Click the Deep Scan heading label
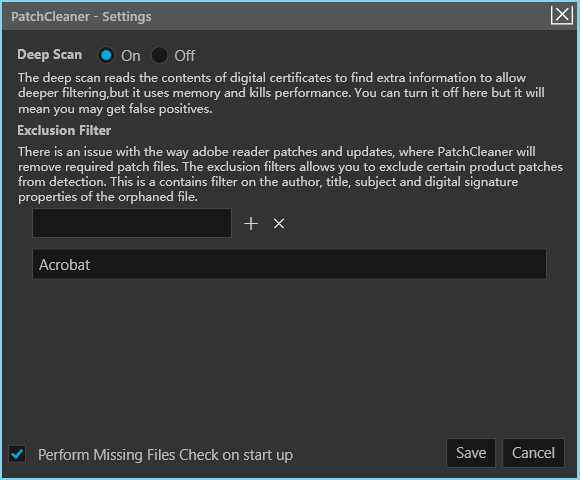580x480 pixels. pos(50,55)
